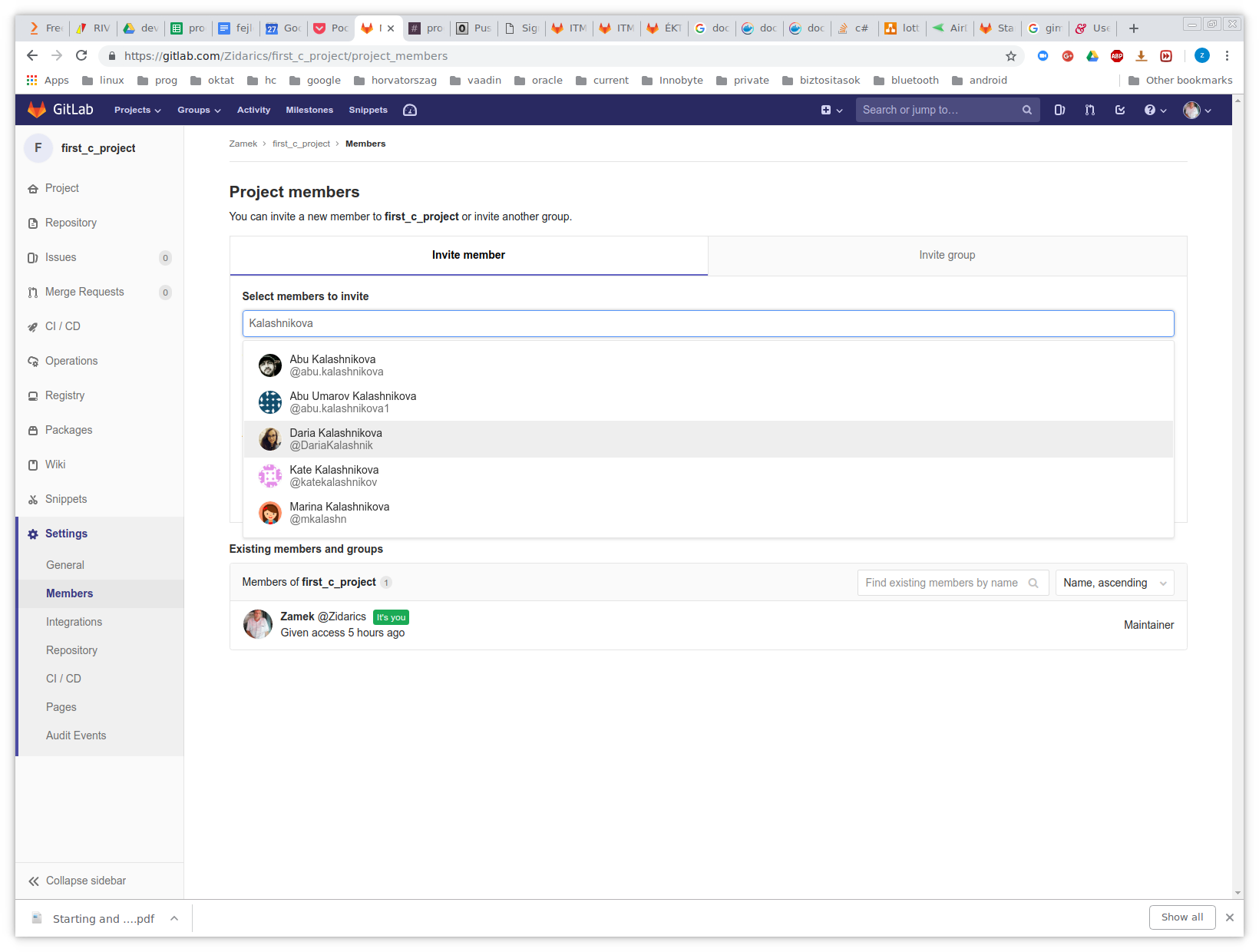Click the first_c_project breadcrumb link
This screenshot has height=952, width=1259.
301,144
